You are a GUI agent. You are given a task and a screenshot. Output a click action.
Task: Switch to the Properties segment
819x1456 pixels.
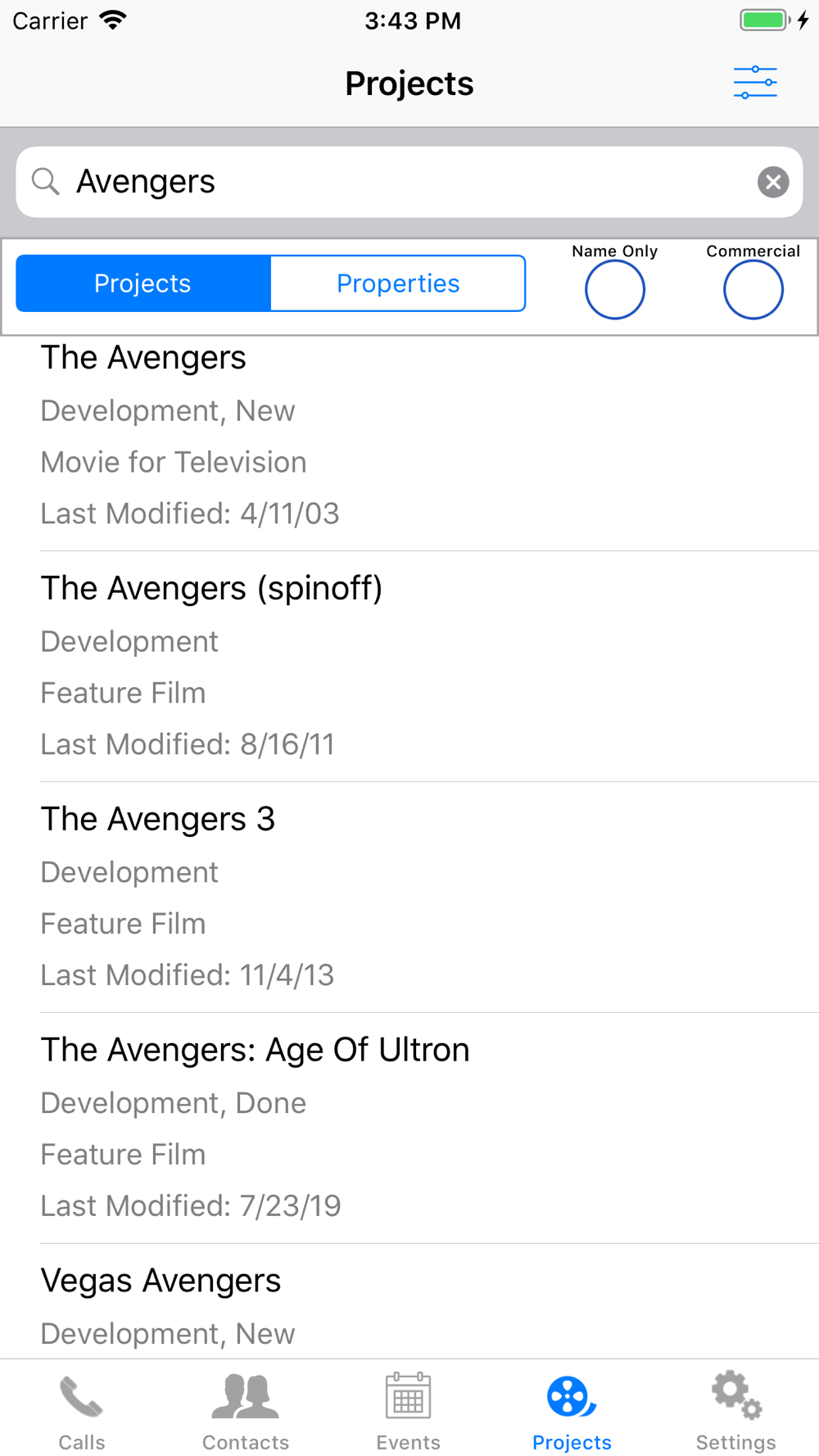398,283
